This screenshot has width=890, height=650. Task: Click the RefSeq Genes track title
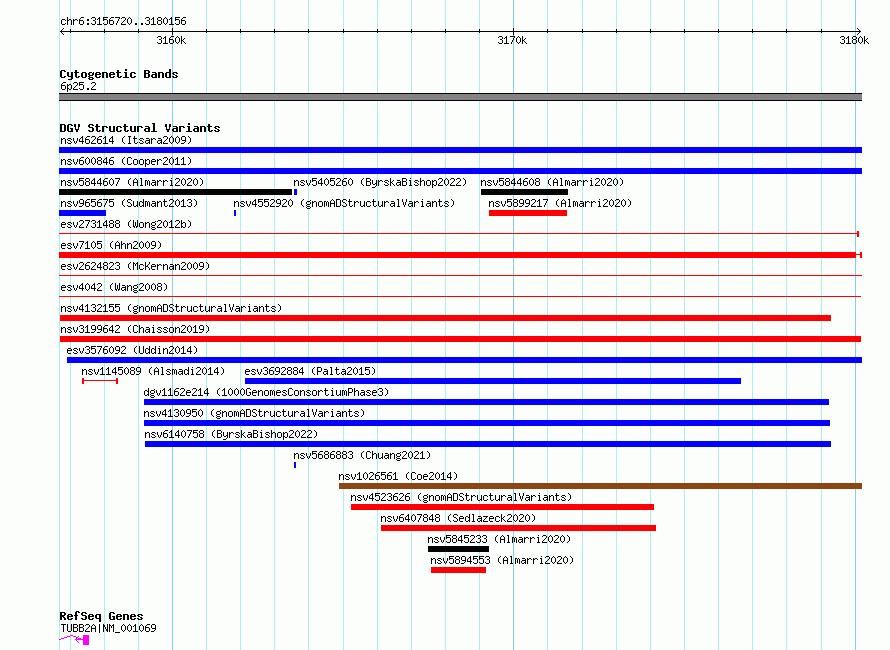tap(101, 617)
